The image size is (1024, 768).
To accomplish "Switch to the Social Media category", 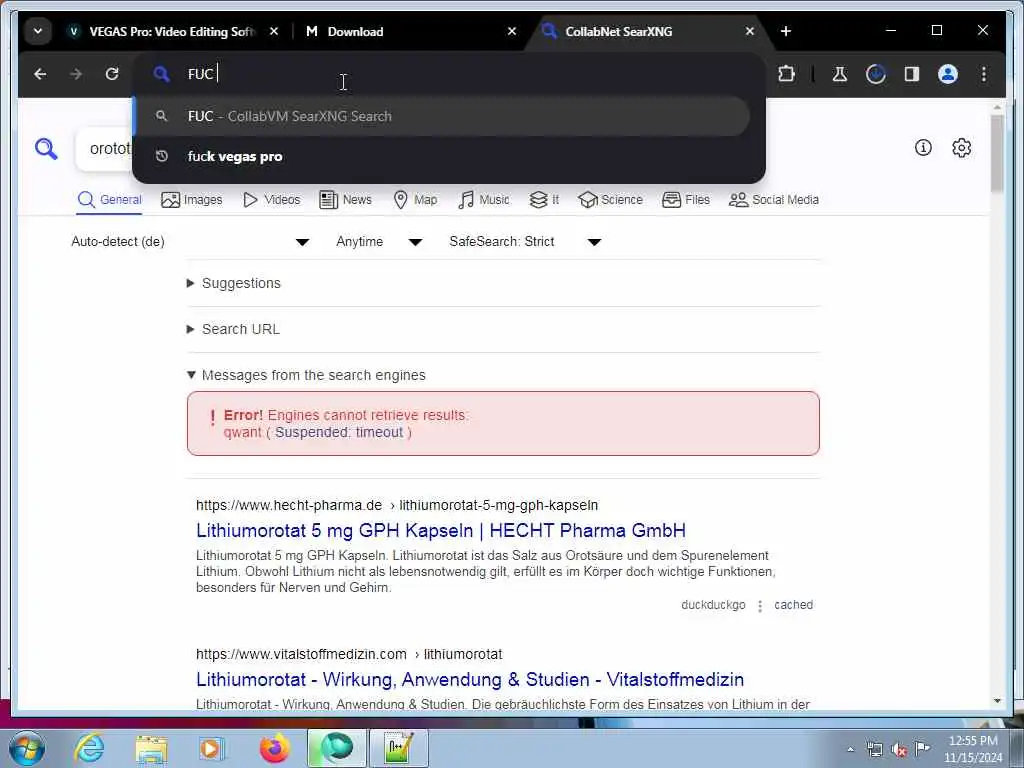I will tap(773, 200).
